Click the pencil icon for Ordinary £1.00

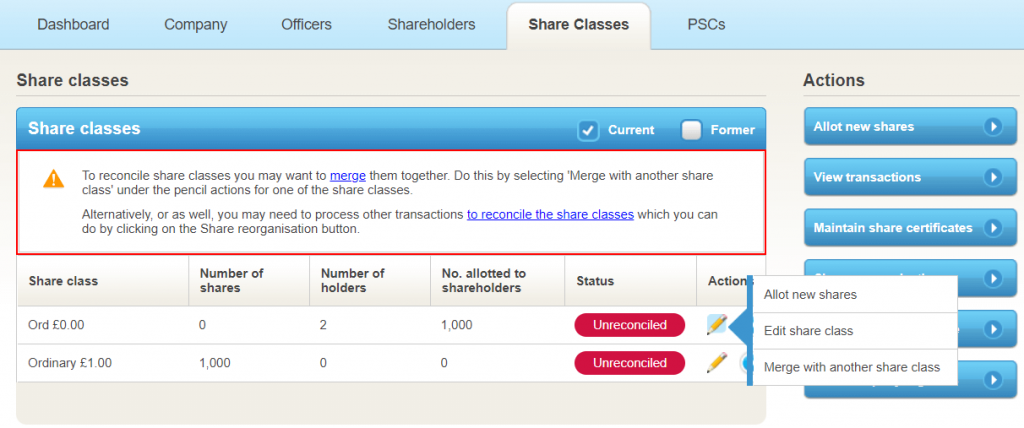717,363
